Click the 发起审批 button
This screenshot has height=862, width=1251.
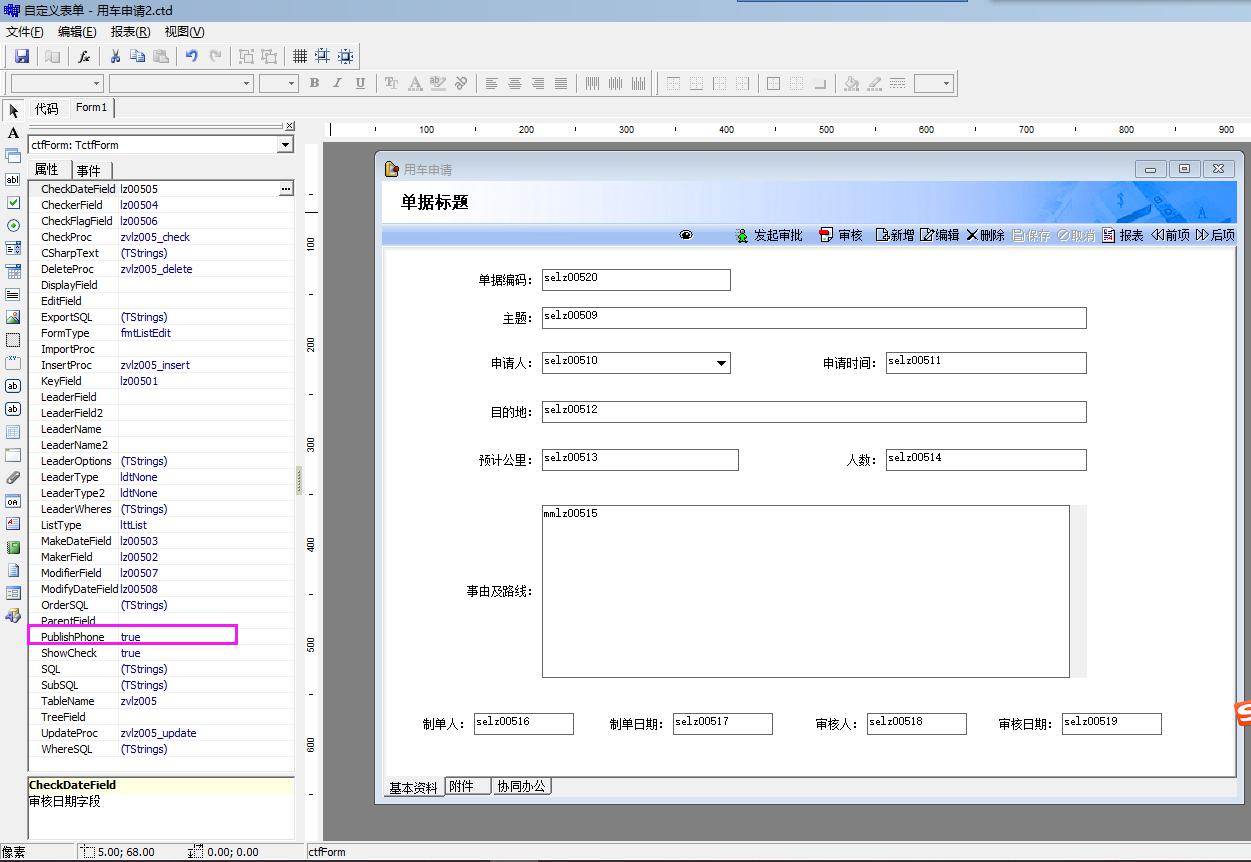click(x=769, y=235)
